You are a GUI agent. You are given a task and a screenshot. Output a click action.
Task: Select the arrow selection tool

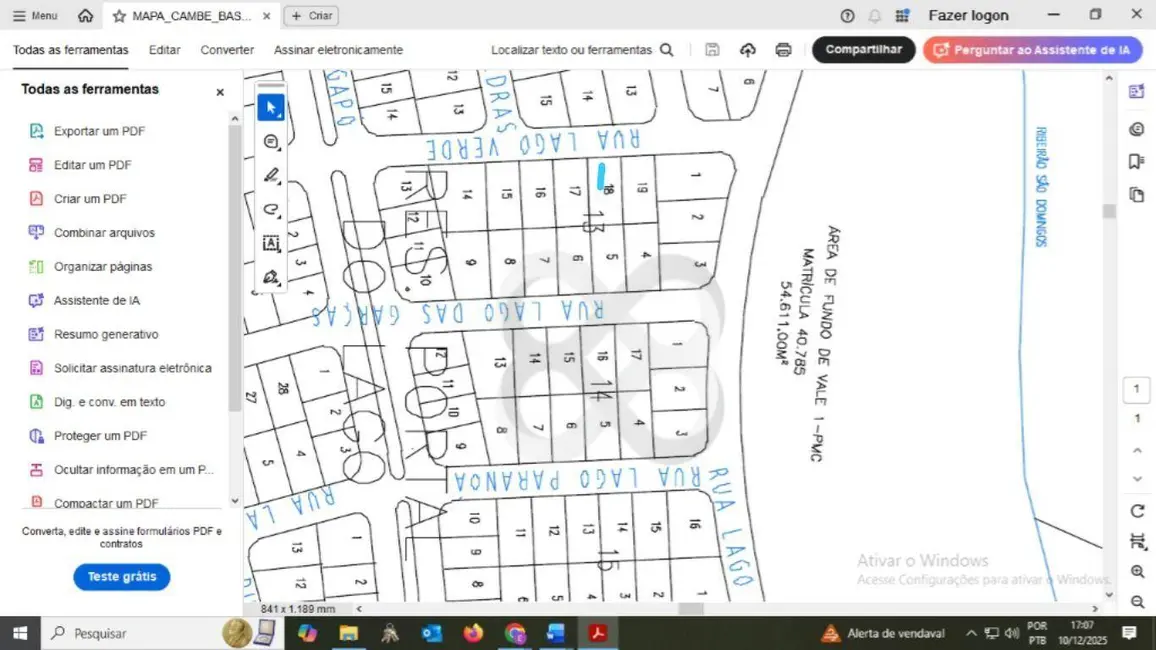[271, 107]
